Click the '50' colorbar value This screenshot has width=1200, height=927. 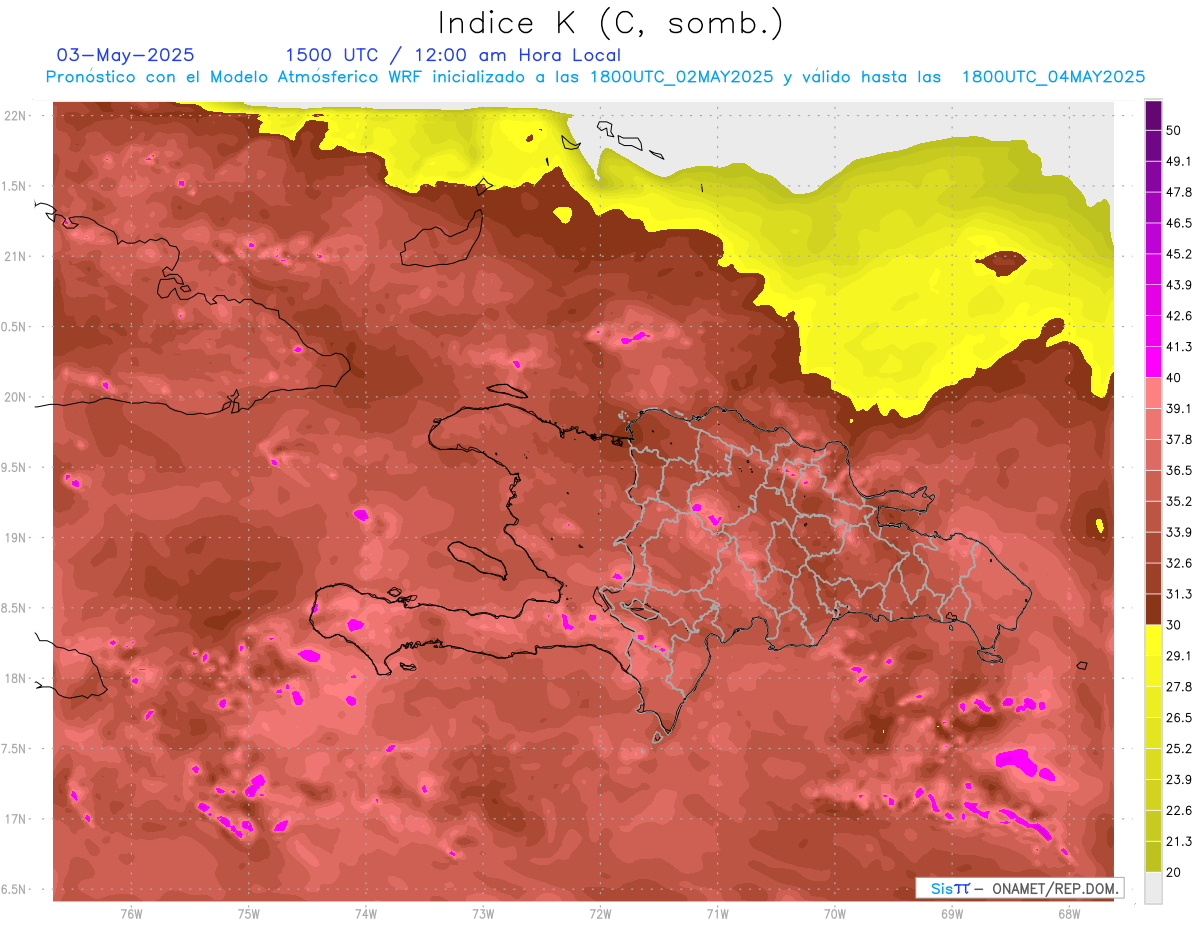(x=1175, y=131)
